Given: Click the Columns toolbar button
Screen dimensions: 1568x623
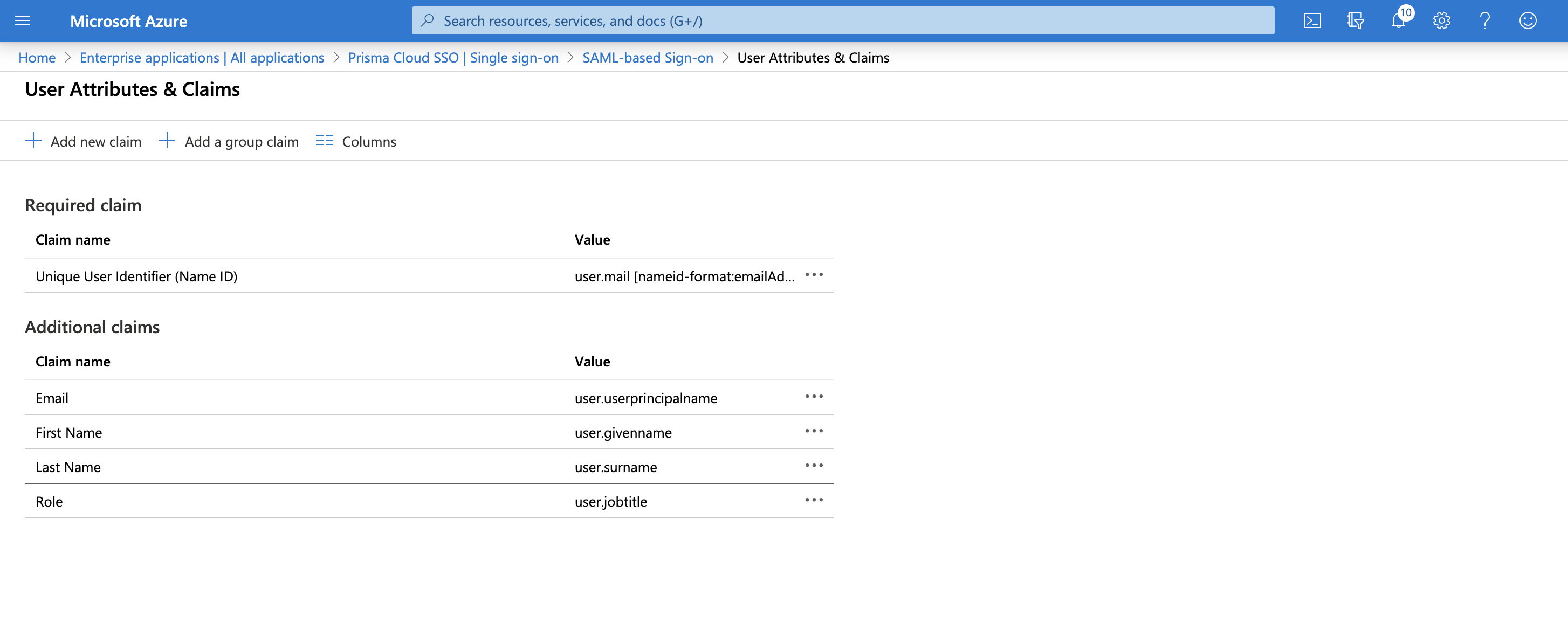Looking at the screenshot, I should tap(355, 141).
